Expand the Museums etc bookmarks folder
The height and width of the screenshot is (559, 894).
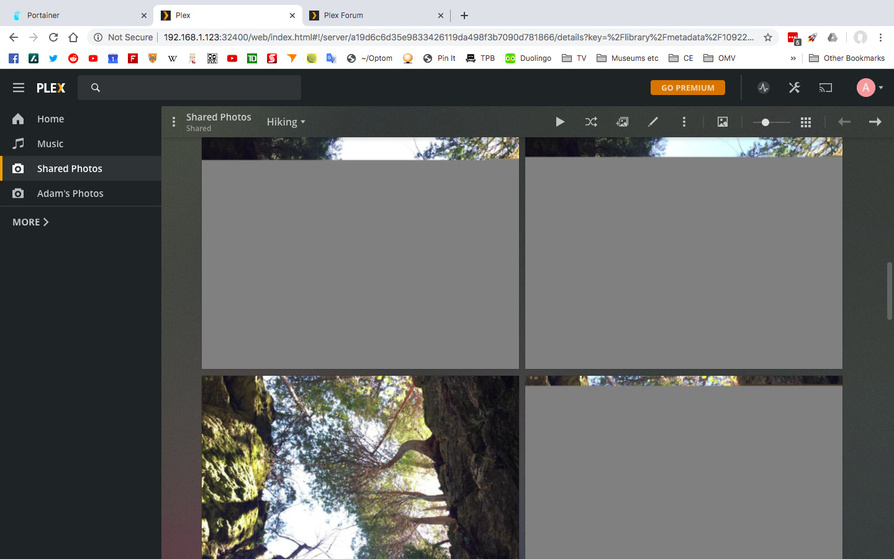(x=627, y=58)
